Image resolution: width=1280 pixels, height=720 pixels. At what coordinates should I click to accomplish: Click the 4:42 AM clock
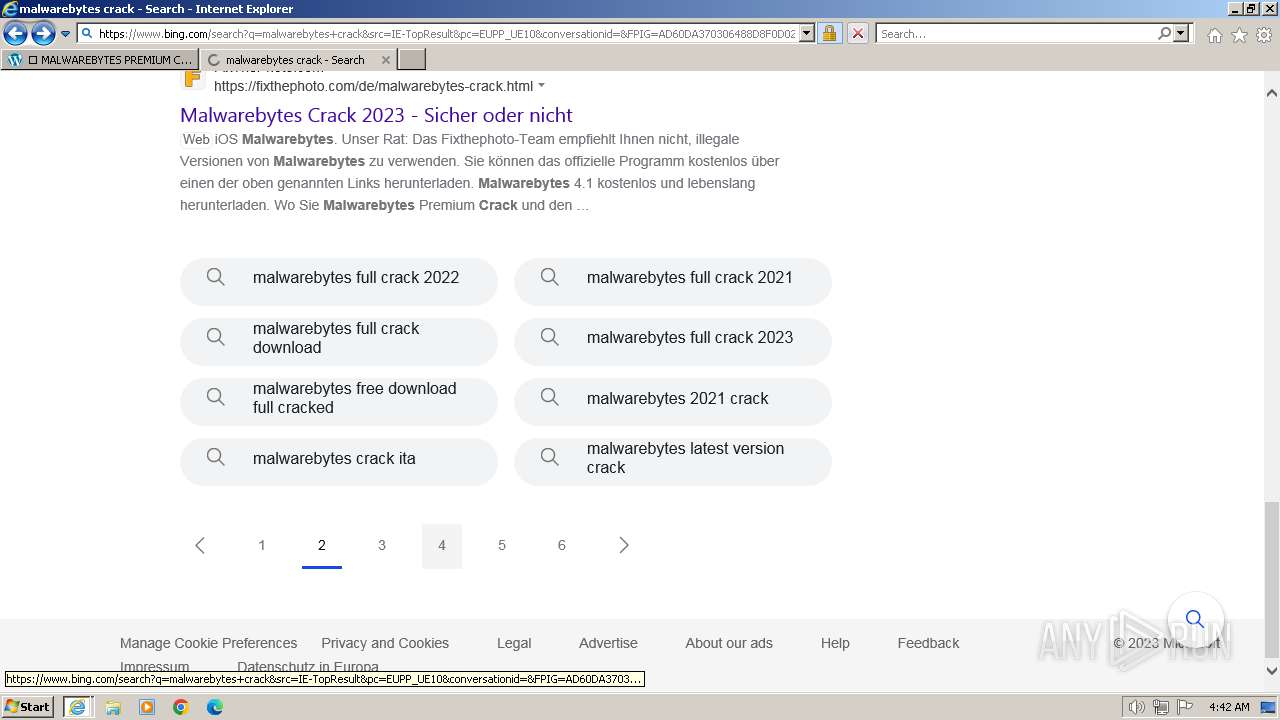[1229, 707]
